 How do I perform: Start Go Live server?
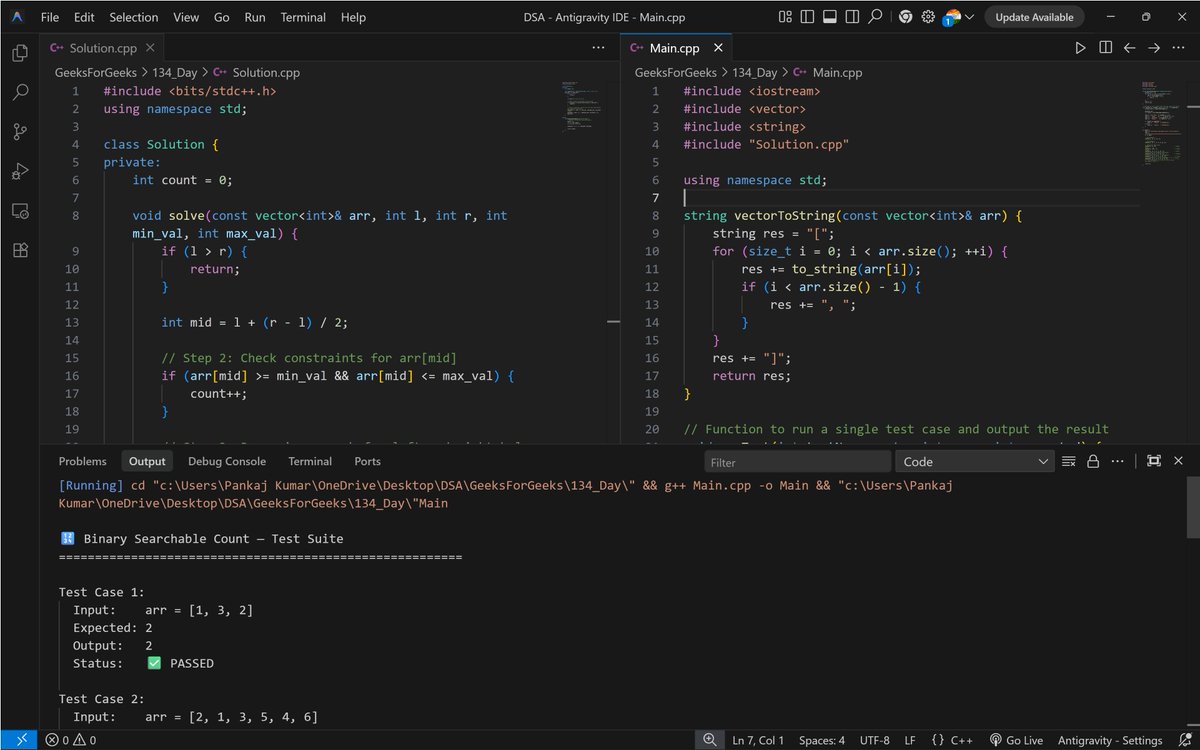point(1016,740)
